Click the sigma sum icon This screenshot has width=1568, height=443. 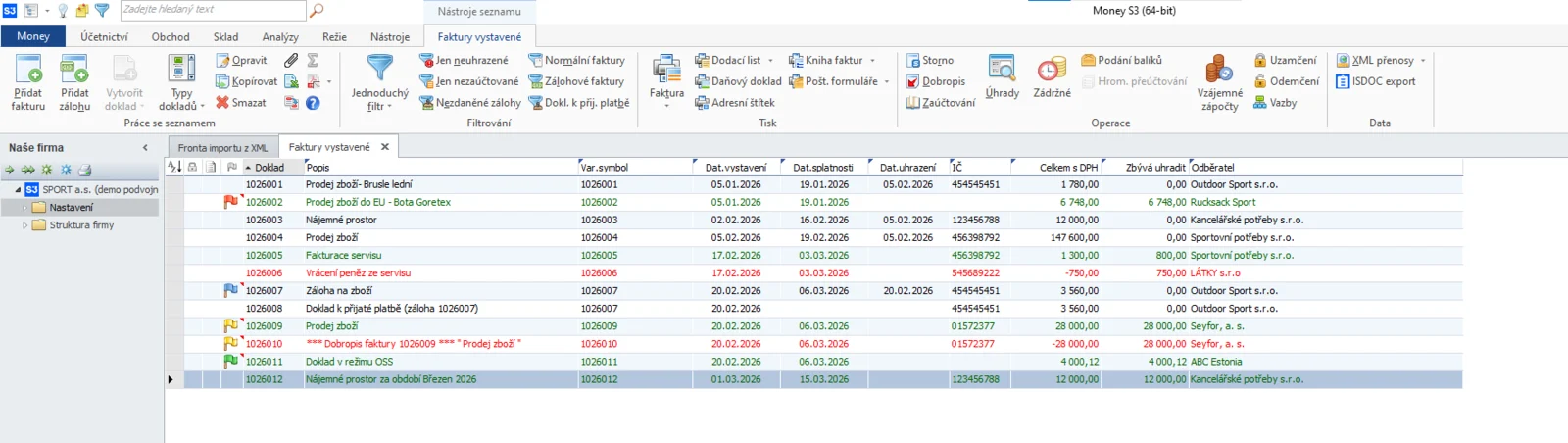pyautogui.click(x=313, y=60)
